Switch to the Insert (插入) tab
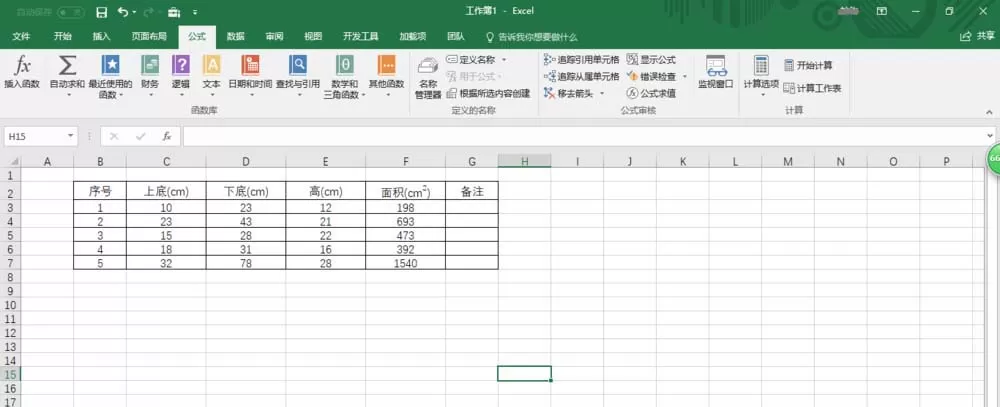 point(101,37)
